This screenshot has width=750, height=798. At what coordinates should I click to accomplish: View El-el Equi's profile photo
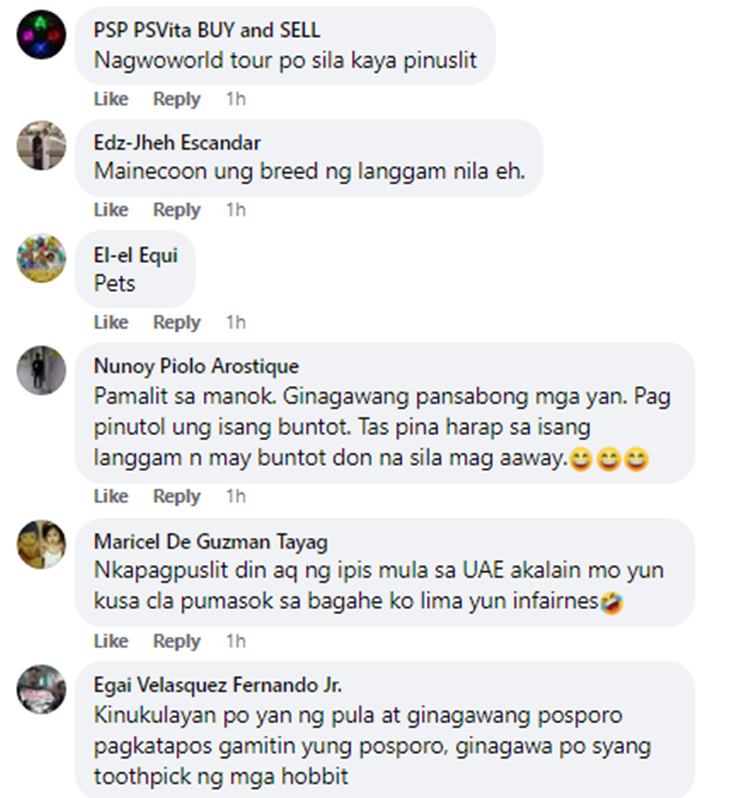[41, 258]
